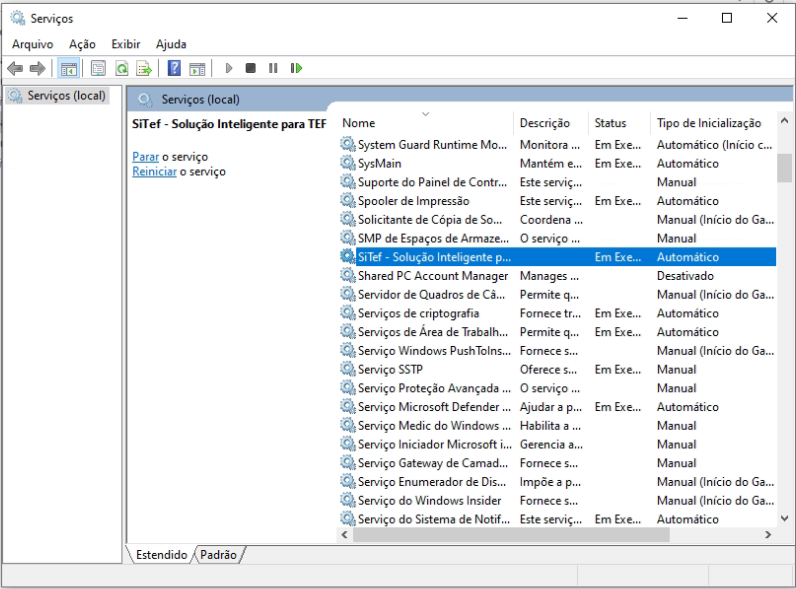Click the Start Service play icon
The height and width of the screenshot is (589, 796).
(228, 68)
